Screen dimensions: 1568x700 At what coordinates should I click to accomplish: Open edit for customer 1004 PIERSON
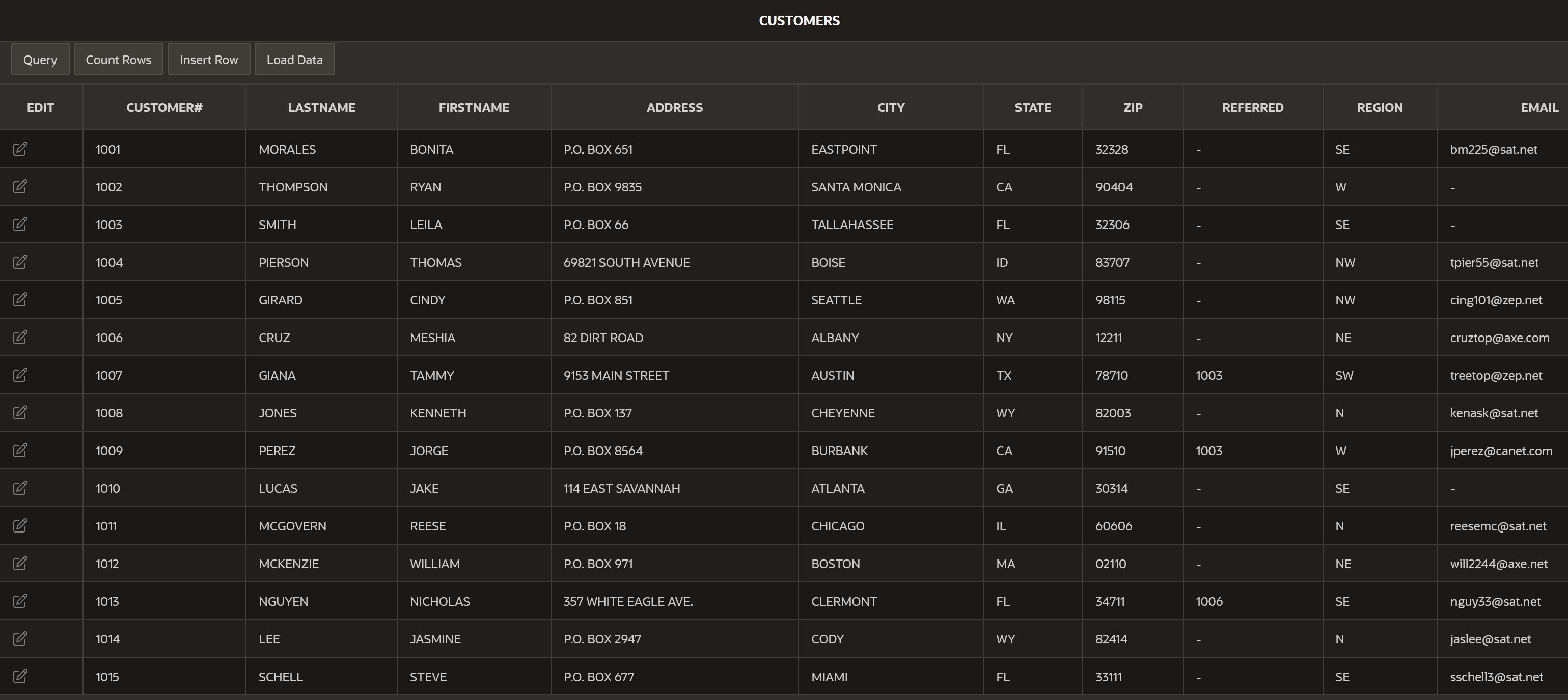[20, 262]
